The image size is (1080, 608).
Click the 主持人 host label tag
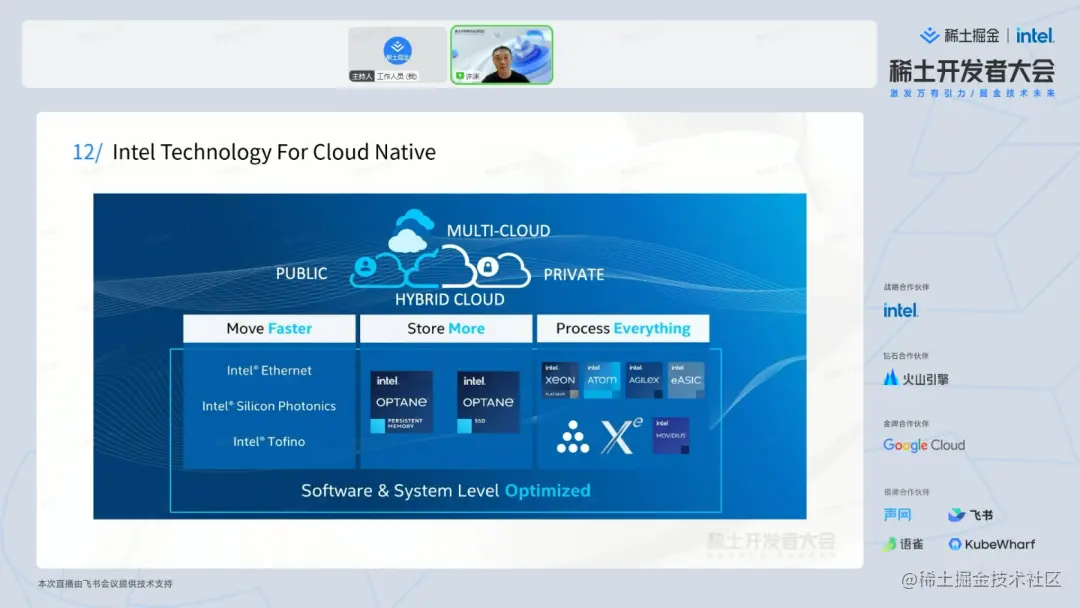coord(362,76)
